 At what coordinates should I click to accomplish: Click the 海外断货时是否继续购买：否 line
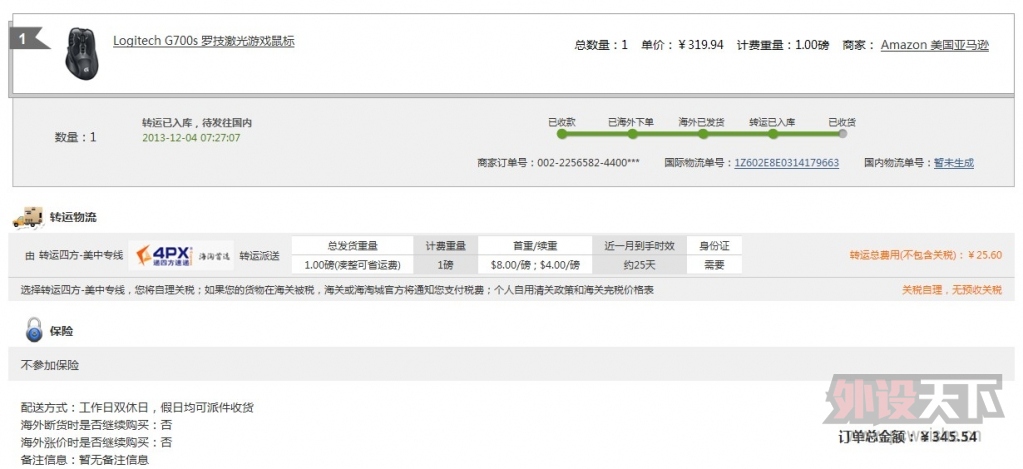click(97, 425)
